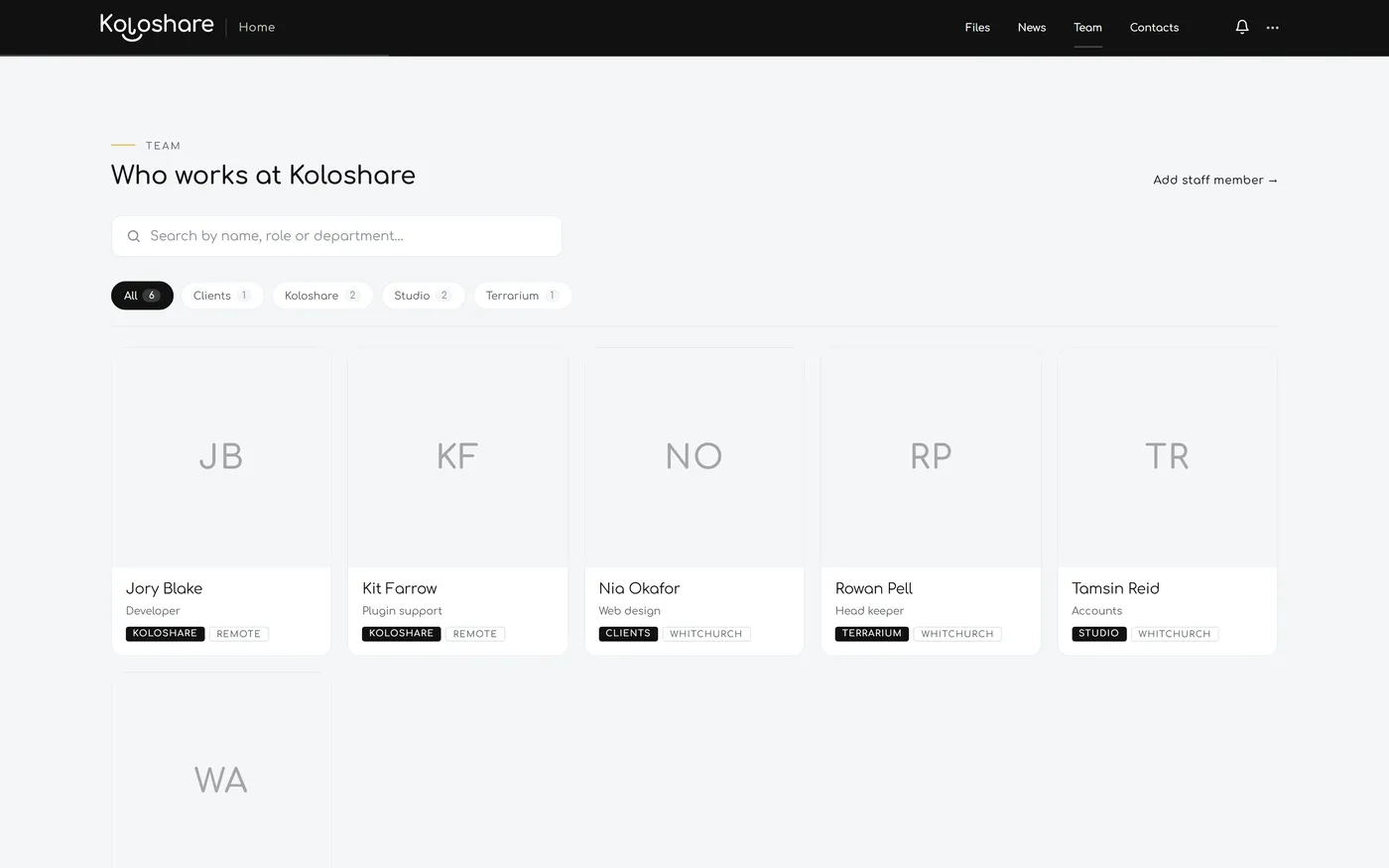Viewport: 1389px width, 868px height.
Task: Click Jory Blake's REMOTE tag
Action: point(239,634)
